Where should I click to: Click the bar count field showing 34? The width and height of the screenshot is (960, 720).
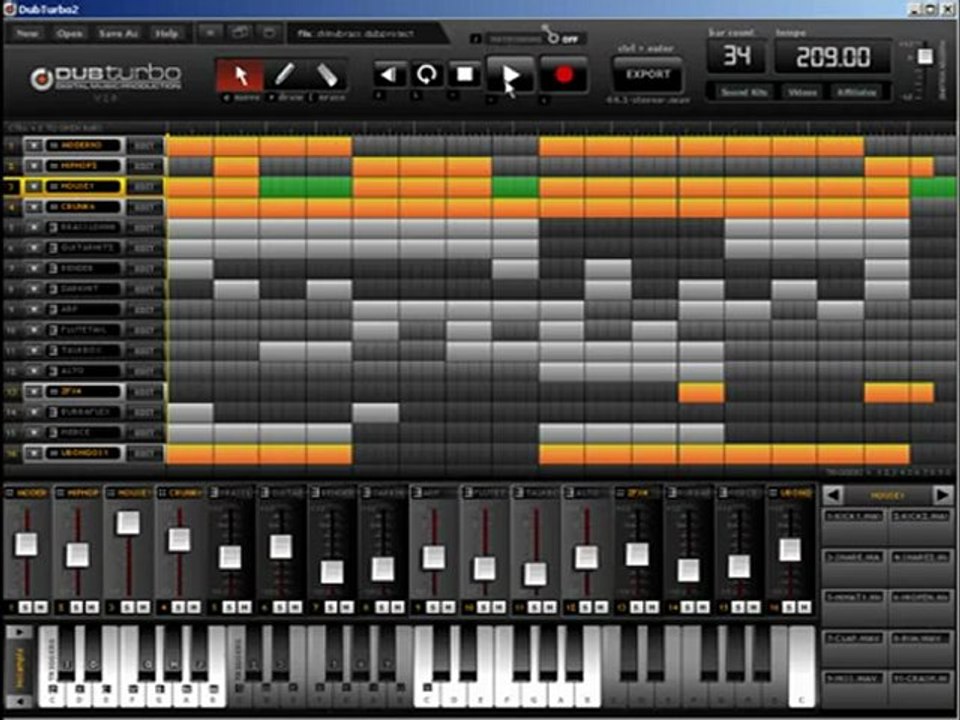pyautogui.click(x=737, y=57)
